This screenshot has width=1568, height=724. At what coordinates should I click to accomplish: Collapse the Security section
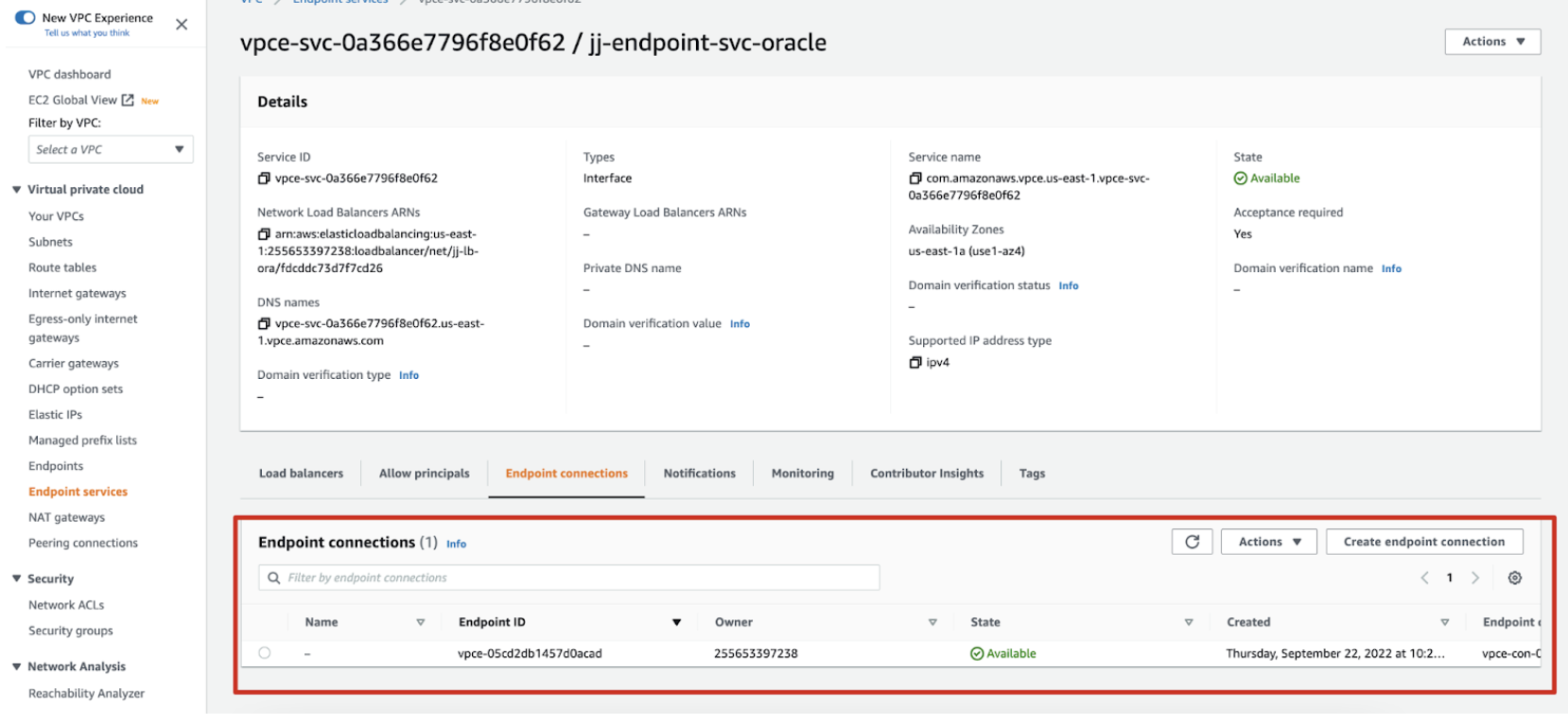[17, 579]
